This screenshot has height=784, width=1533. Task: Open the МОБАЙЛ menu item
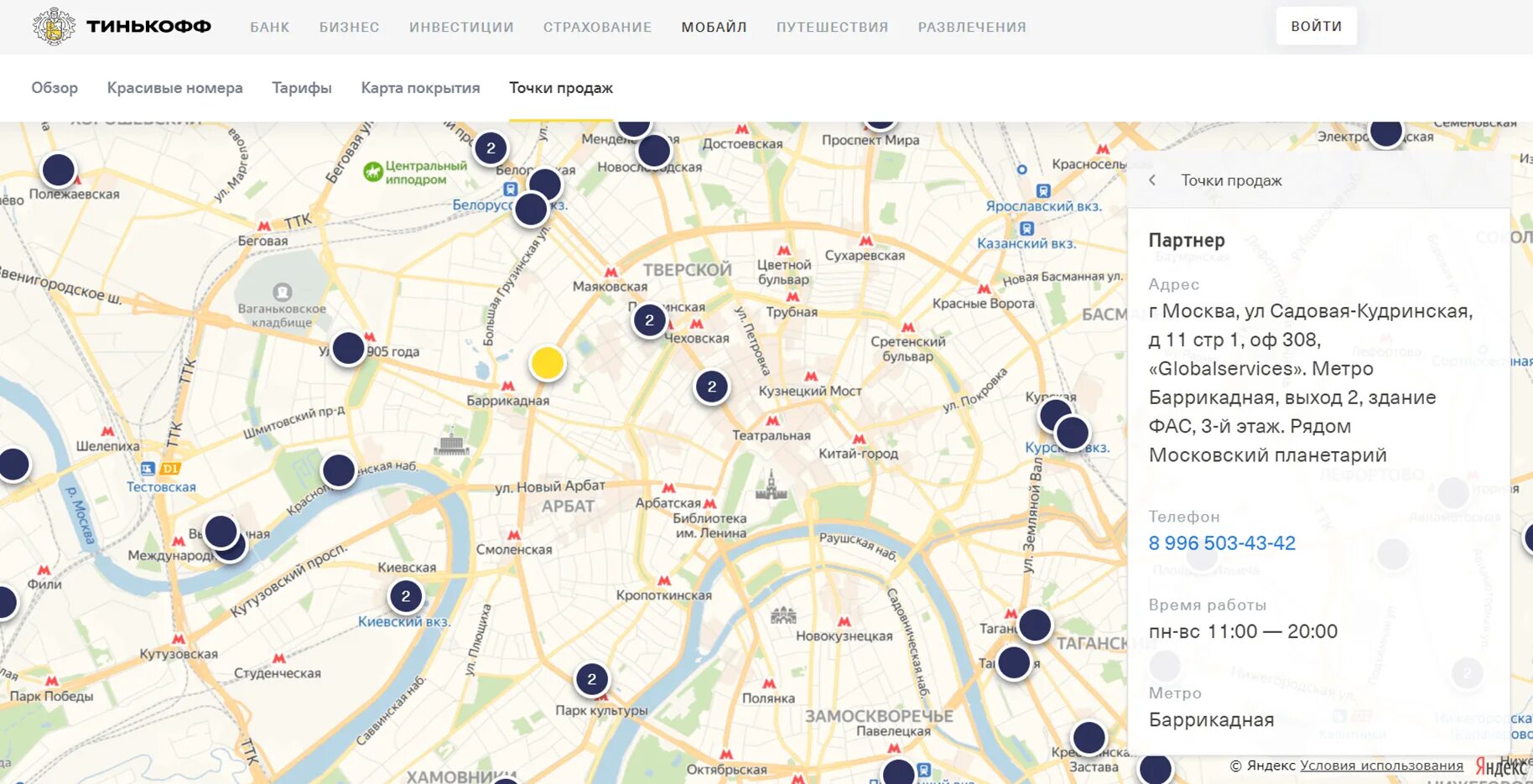(714, 27)
